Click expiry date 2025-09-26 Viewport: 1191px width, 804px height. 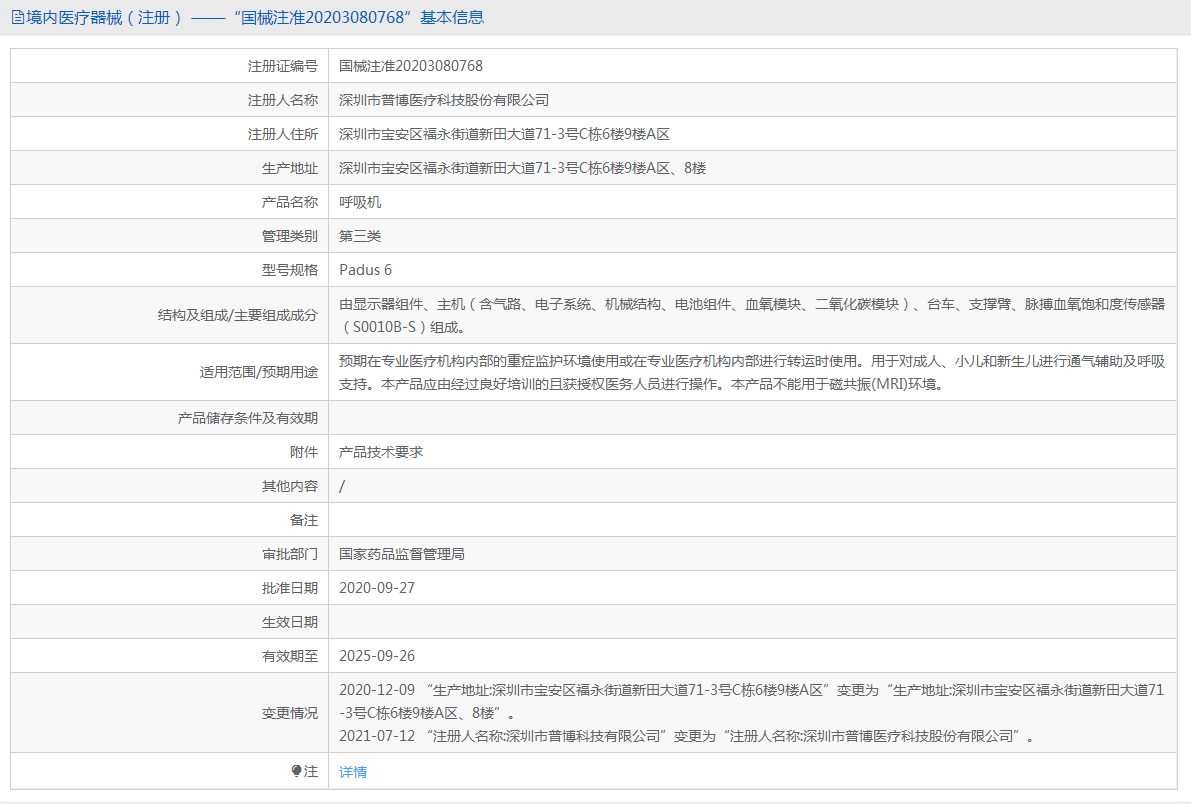pos(377,656)
